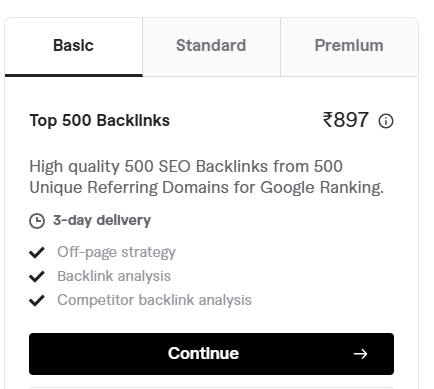The height and width of the screenshot is (389, 434).
Task: Click the Continue label on the black button
Action: [x=203, y=353]
